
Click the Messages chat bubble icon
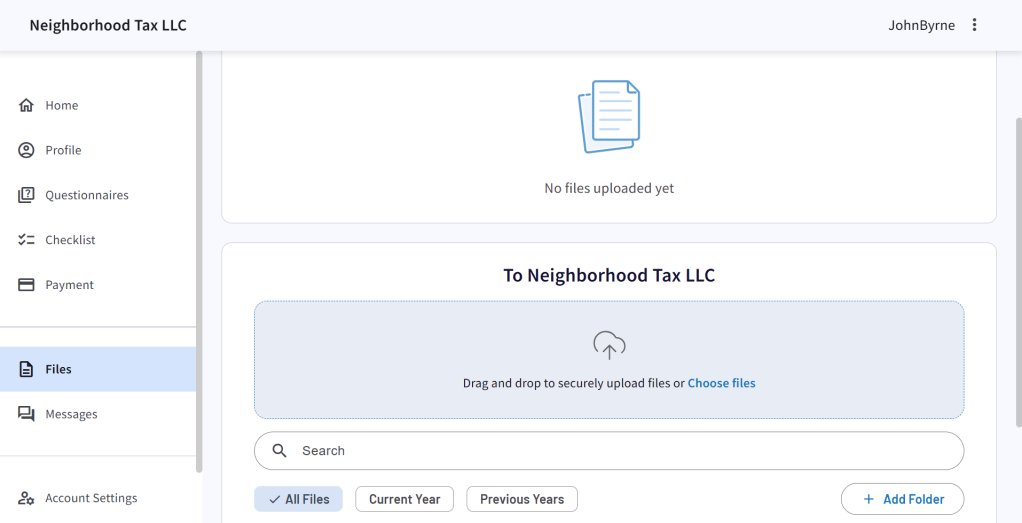[27, 414]
